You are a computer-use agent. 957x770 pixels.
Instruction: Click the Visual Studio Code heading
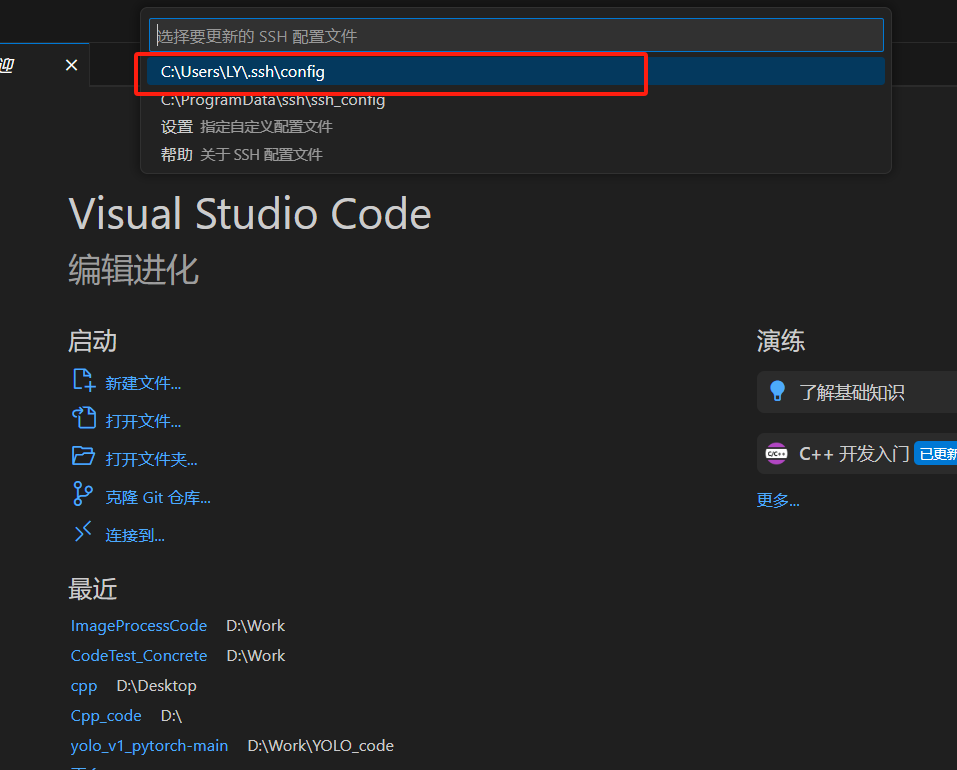(250, 214)
